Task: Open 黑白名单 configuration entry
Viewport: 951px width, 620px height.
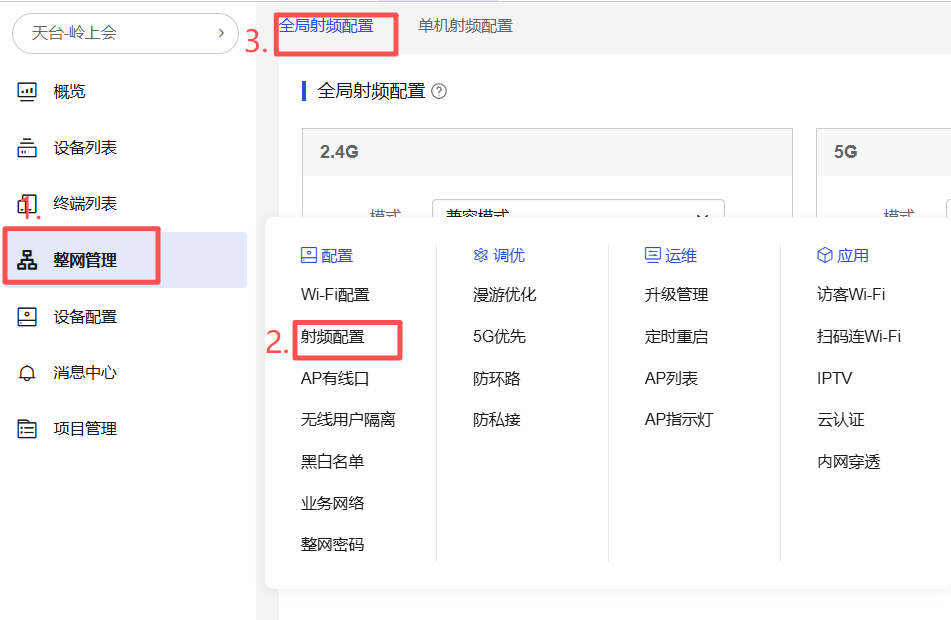Action: point(333,462)
